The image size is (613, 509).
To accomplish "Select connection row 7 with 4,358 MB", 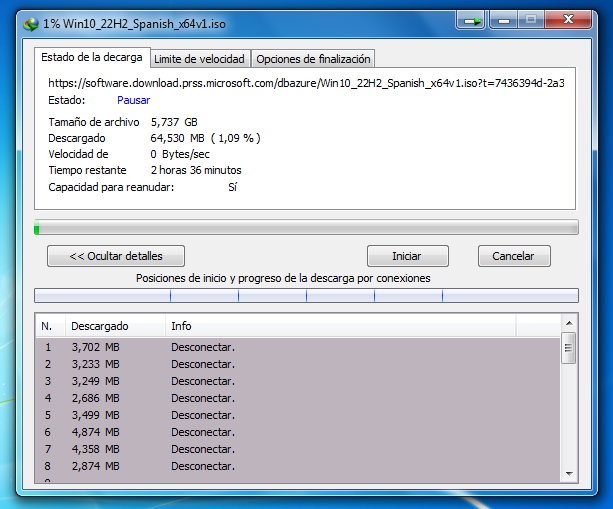I will (298, 449).
